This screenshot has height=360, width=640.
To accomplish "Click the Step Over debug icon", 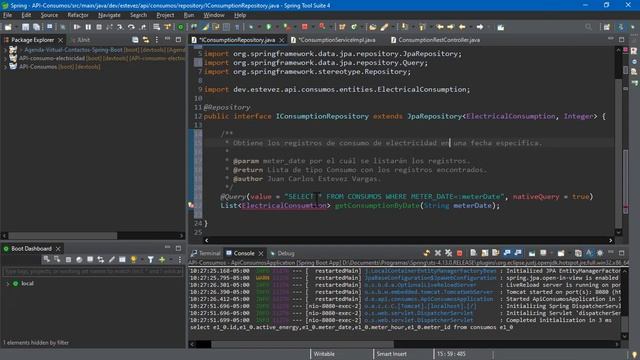I will [131, 27].
